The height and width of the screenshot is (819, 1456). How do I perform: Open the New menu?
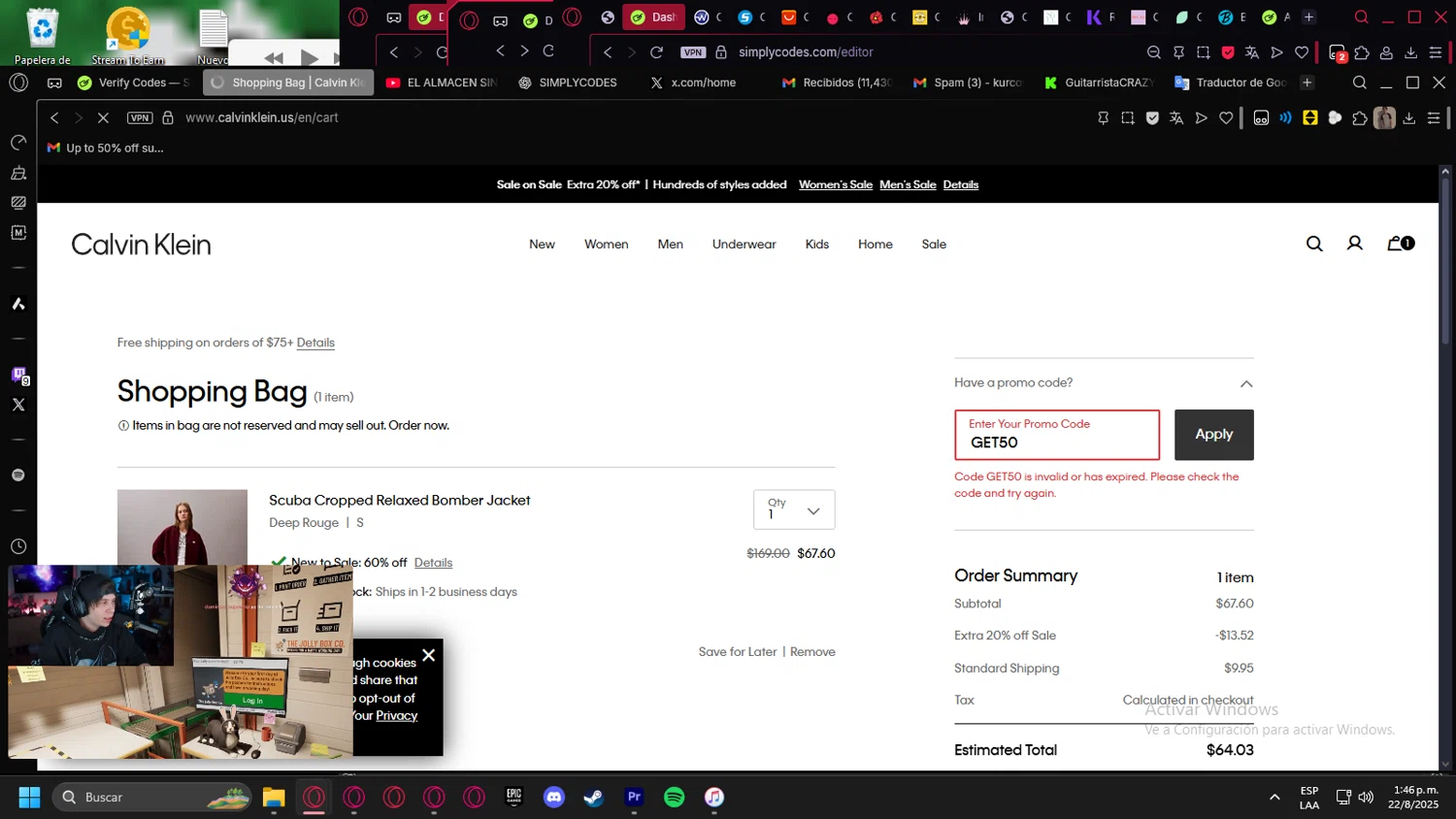(x=542, y=245)
